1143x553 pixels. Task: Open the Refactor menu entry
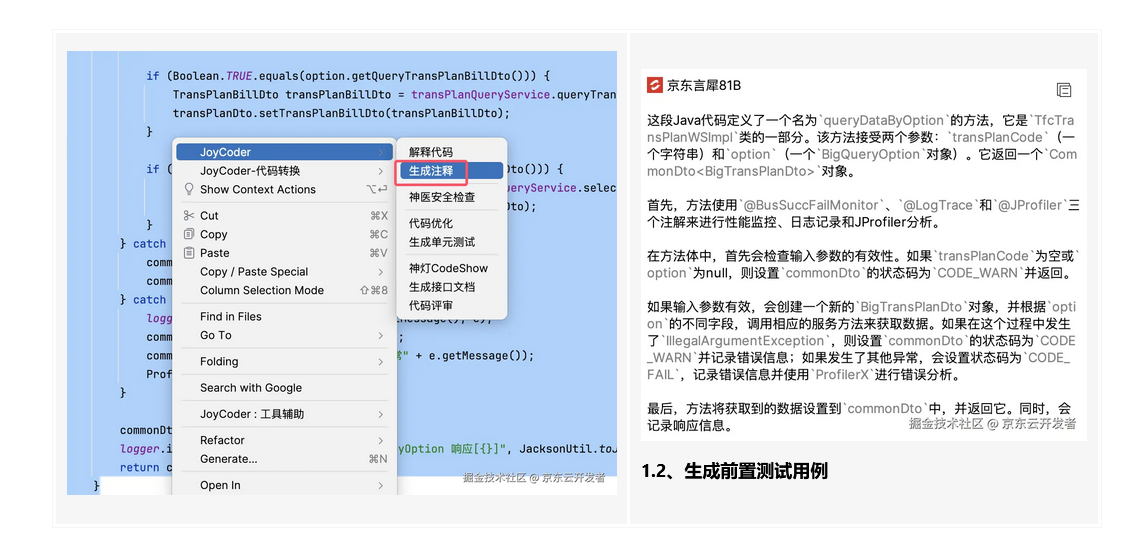(x=284, y=440)
